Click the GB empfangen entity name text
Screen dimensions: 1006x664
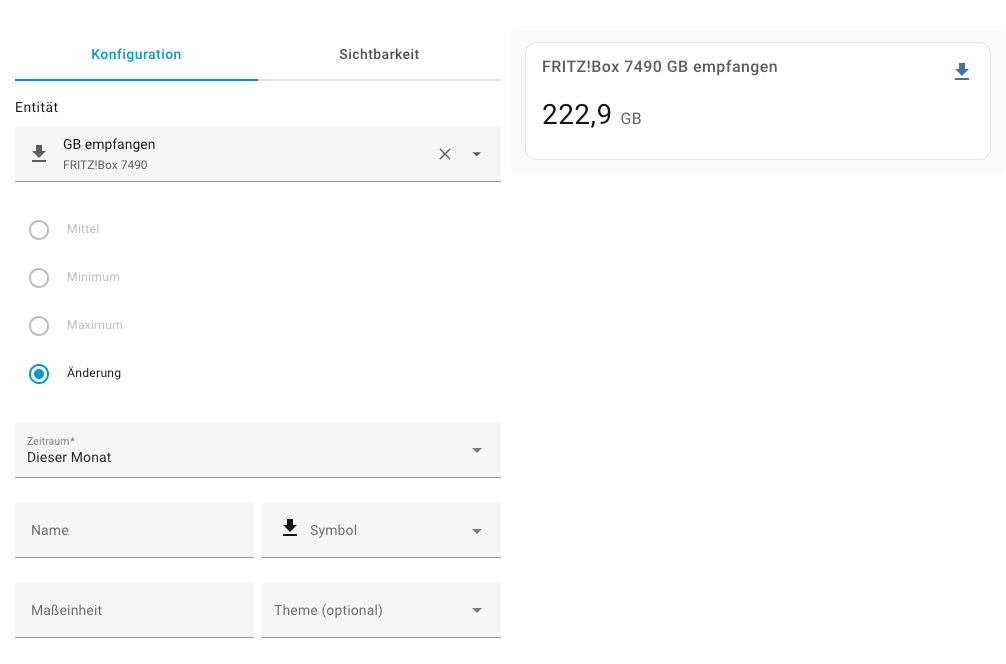coord(109,145)
